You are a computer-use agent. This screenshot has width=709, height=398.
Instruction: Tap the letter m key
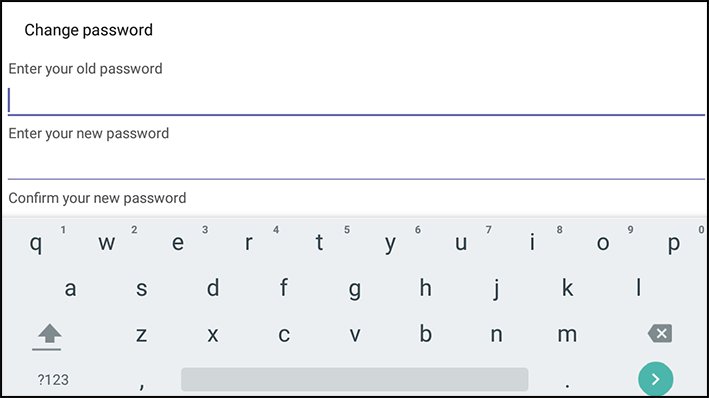567,335
